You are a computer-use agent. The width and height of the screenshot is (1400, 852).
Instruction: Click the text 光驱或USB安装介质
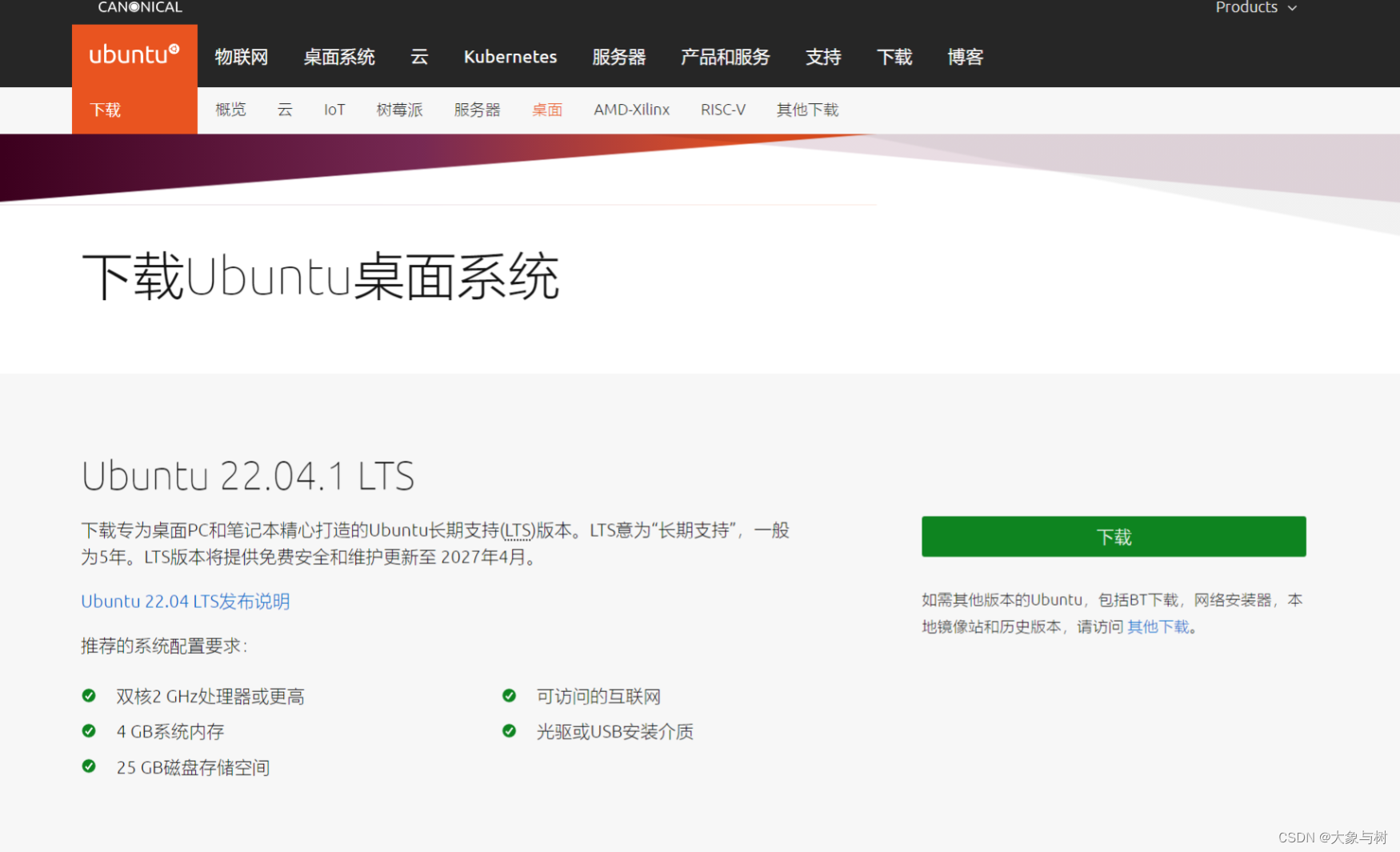coord(614,732)
